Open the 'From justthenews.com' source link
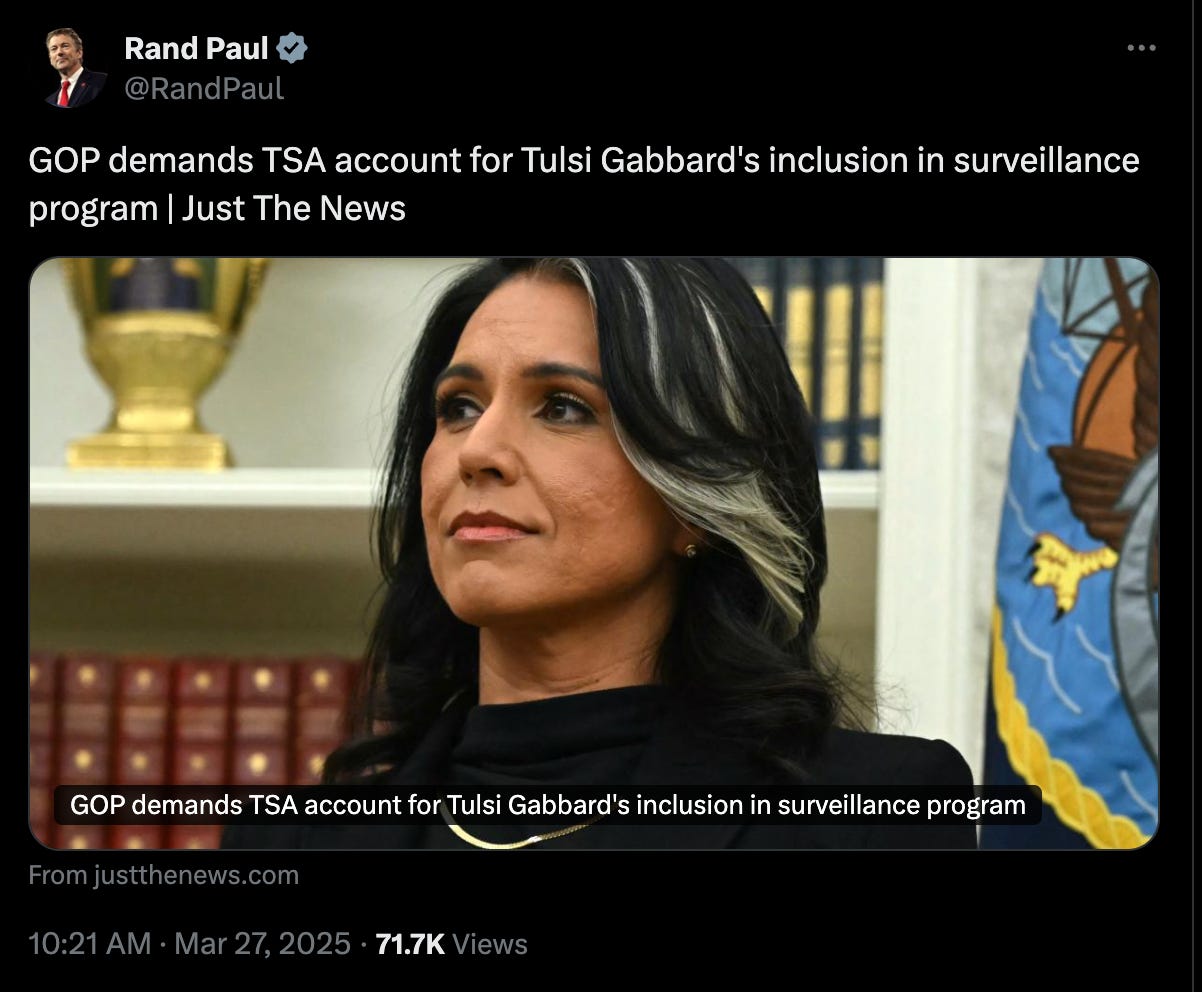Viewport: 1202px width, 992px height. (164, 876)
